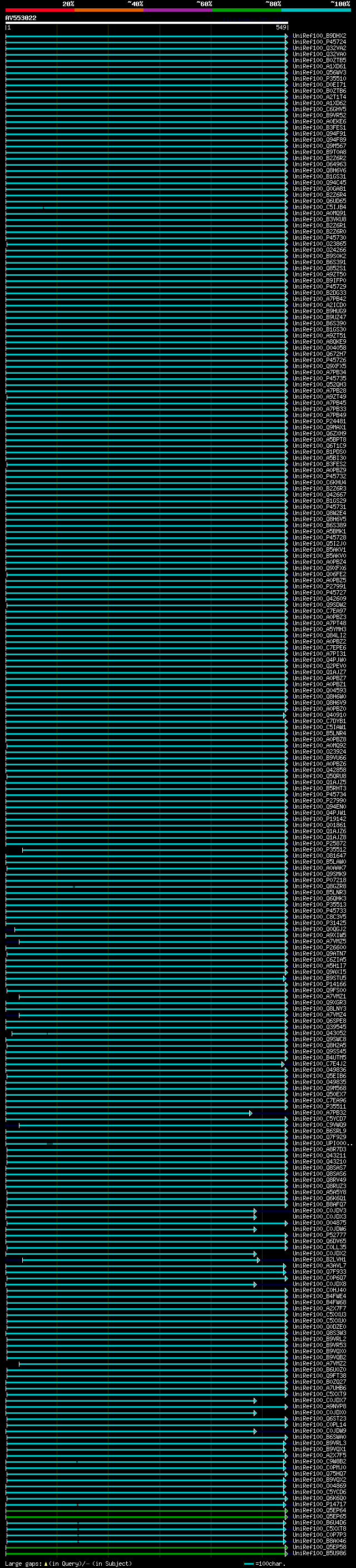
Task: Click the =100char. scale legend
Action: point(264,1563)
